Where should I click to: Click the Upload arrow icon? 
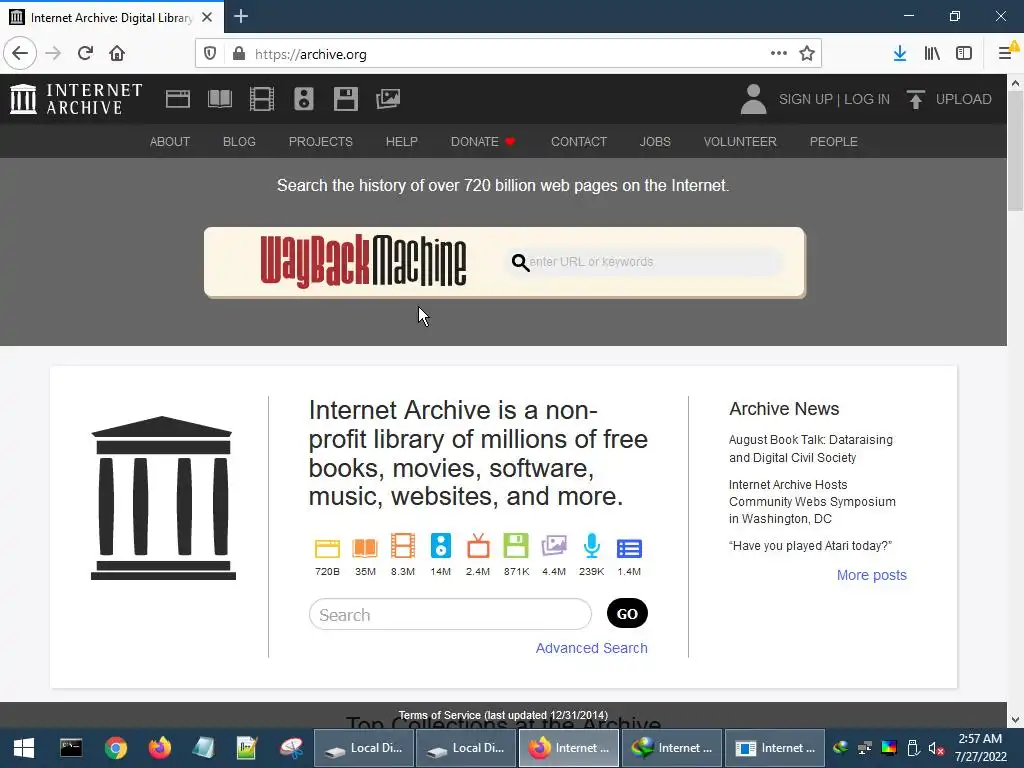(x=916, y=99)
